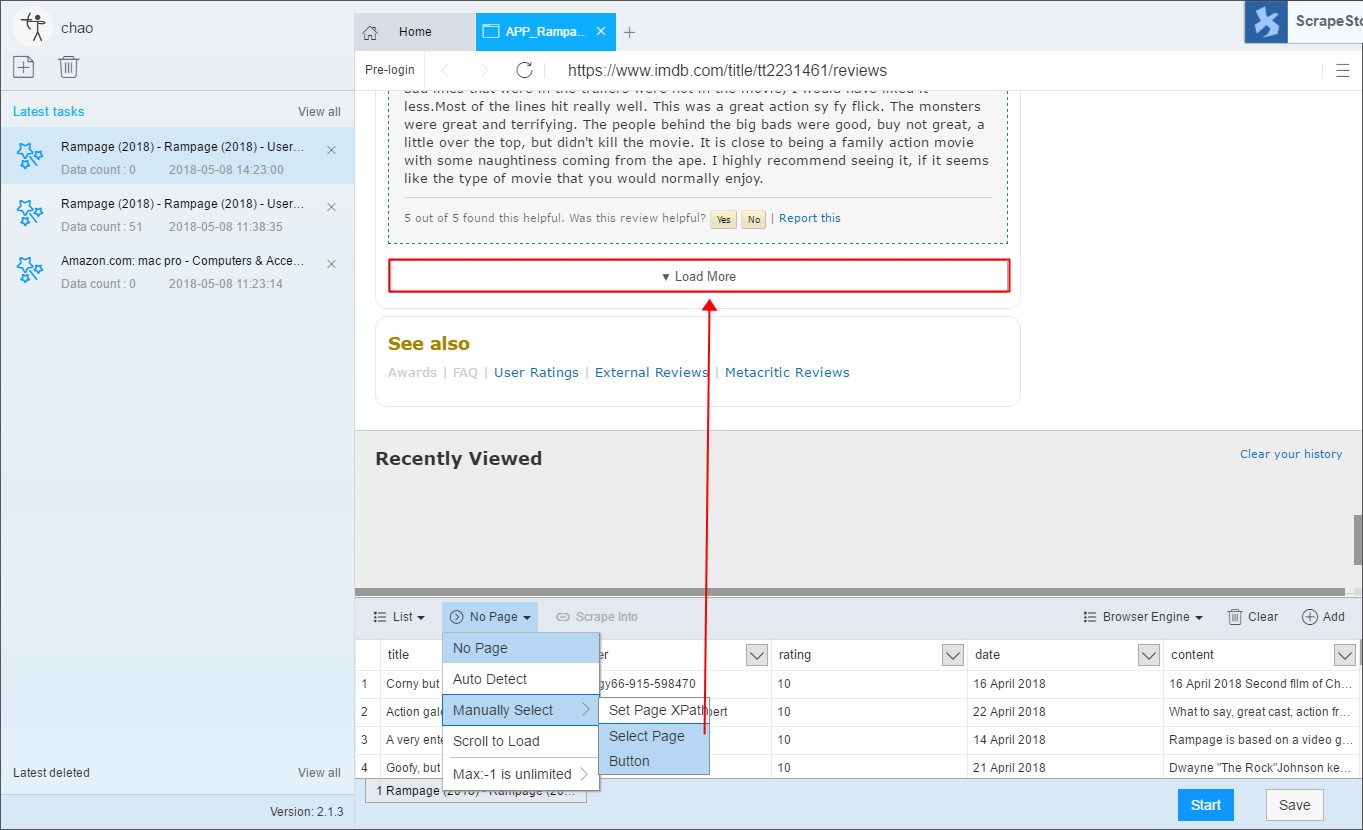
Task: Click Yes for review helpful
Action: point(723,219)
